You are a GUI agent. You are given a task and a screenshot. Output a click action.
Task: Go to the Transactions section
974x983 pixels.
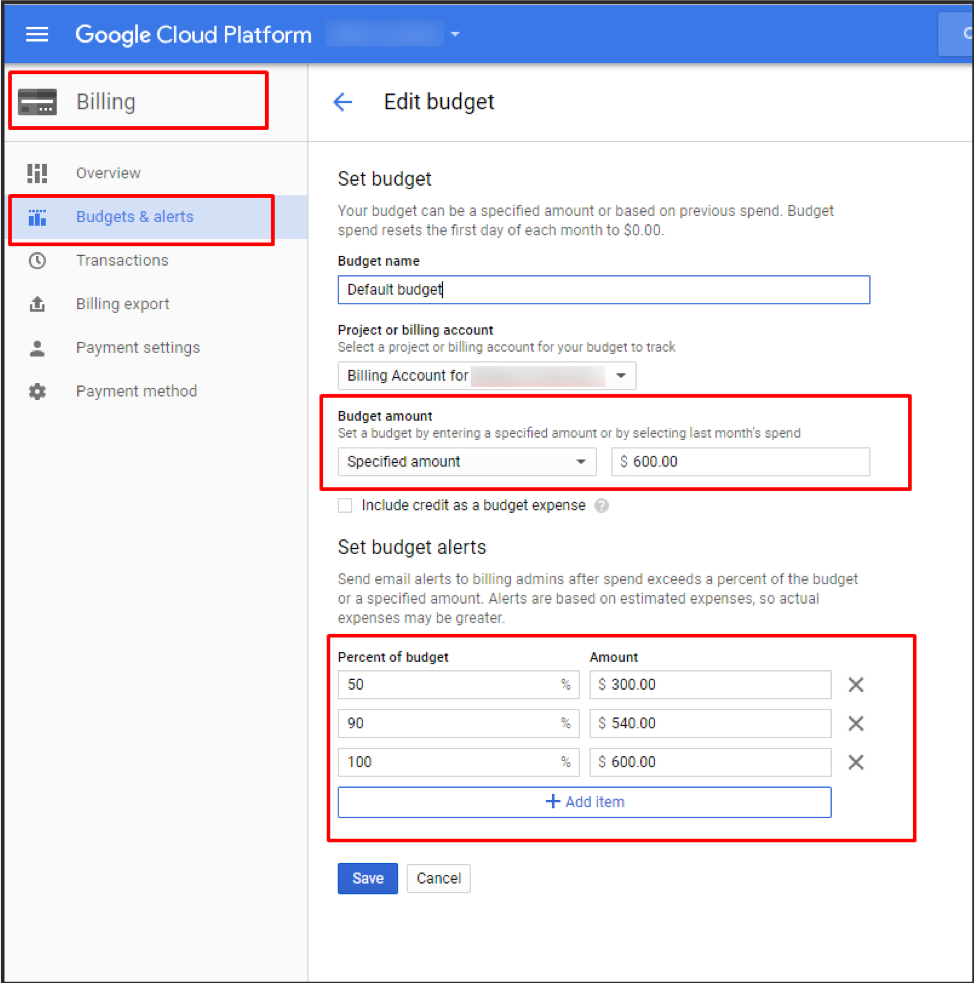pos(122,260)
